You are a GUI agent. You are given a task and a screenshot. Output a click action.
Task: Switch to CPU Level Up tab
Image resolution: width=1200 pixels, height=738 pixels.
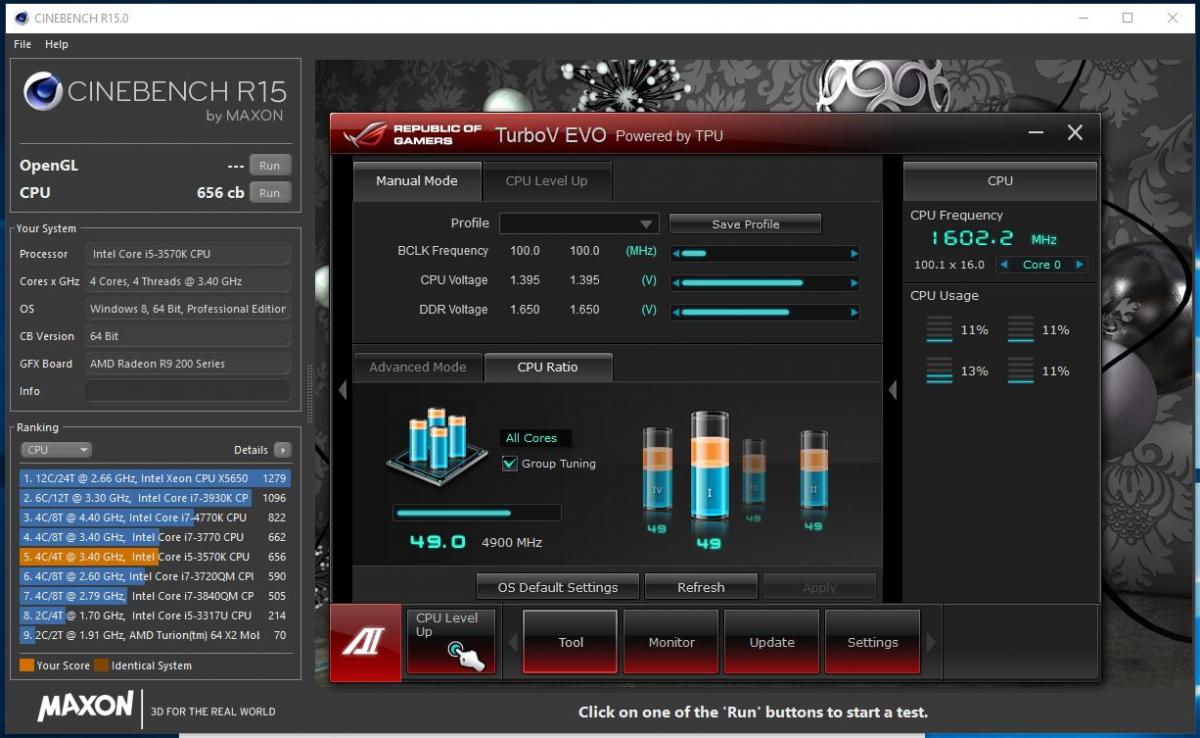(x=547, y=181)
